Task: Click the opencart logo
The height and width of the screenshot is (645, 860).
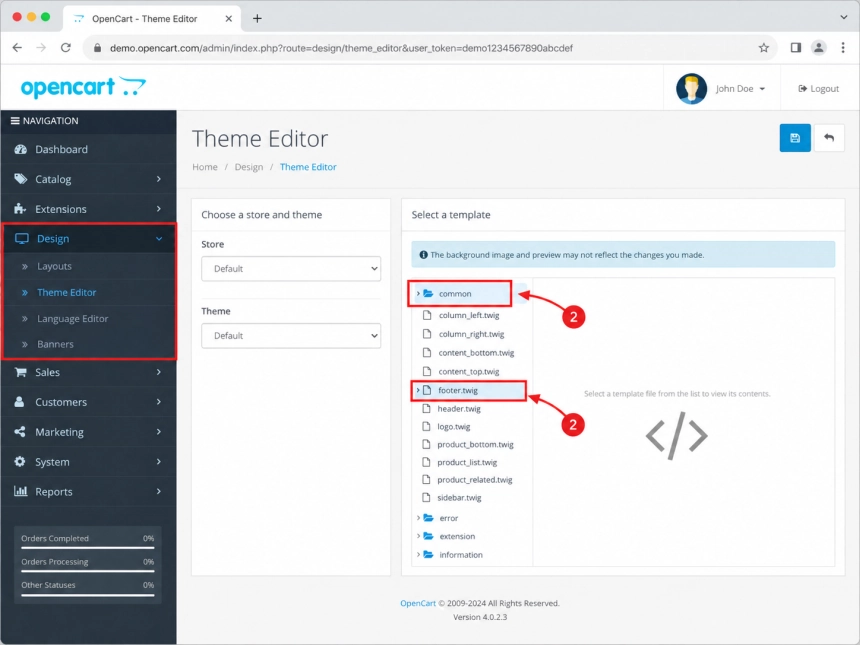Action: tap(83, 87)
